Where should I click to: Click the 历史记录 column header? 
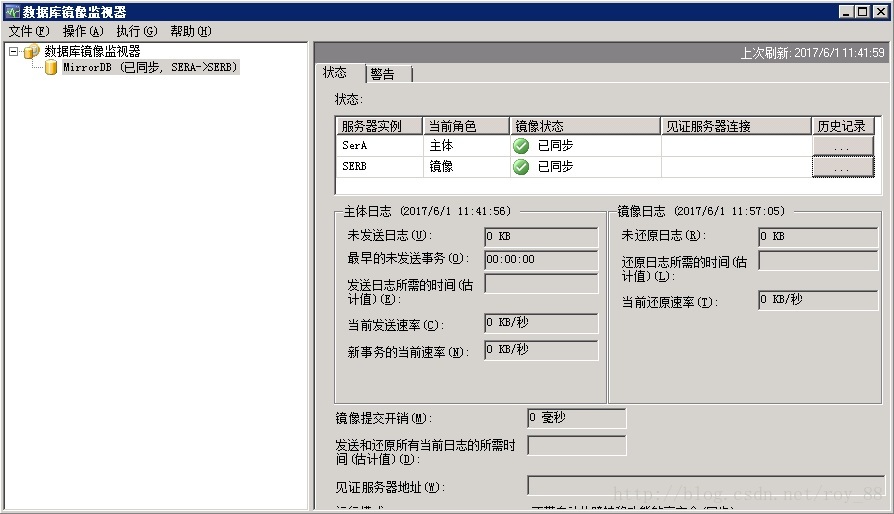843,126
